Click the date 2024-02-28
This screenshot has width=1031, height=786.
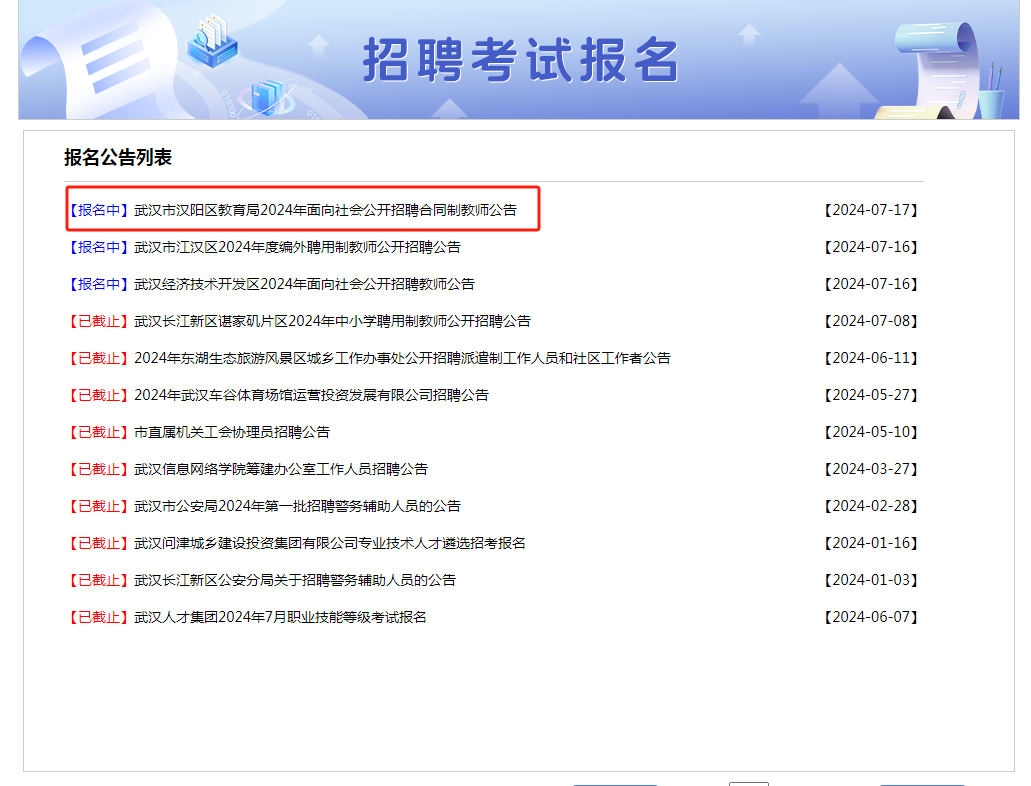[x=871, y=506]
